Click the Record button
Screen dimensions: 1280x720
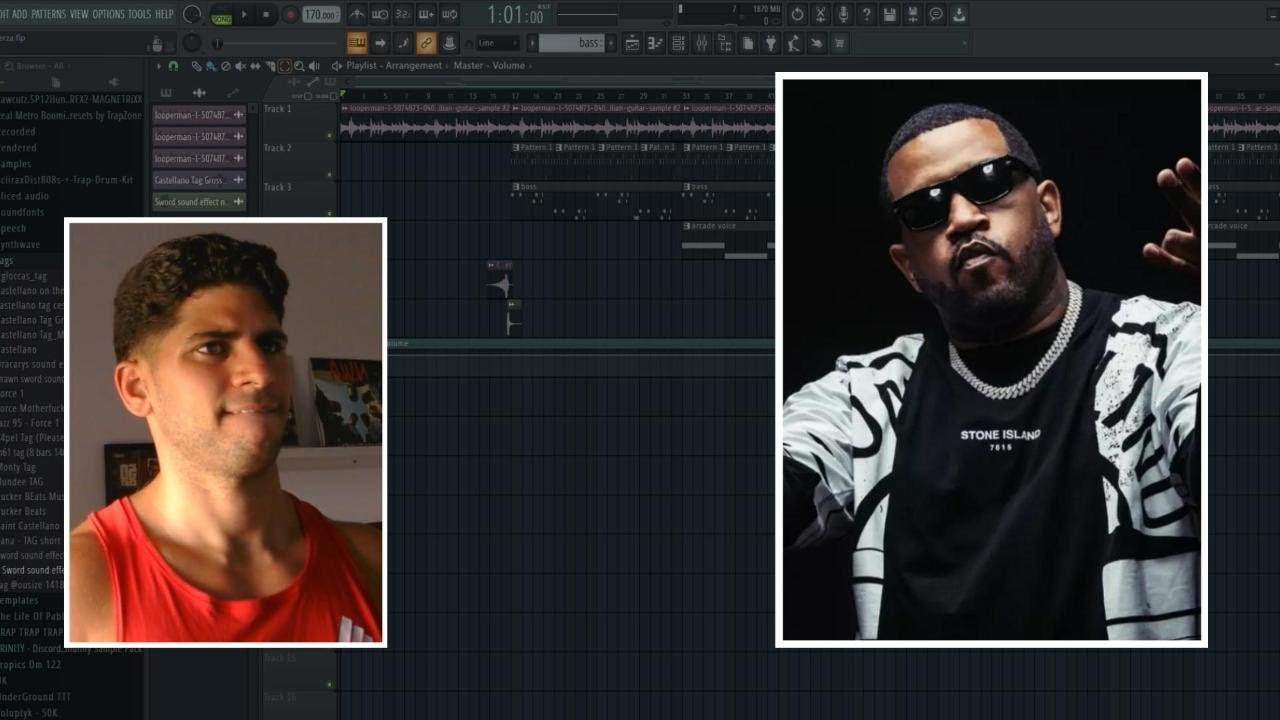pyautogui.click(x=290, y=15)
